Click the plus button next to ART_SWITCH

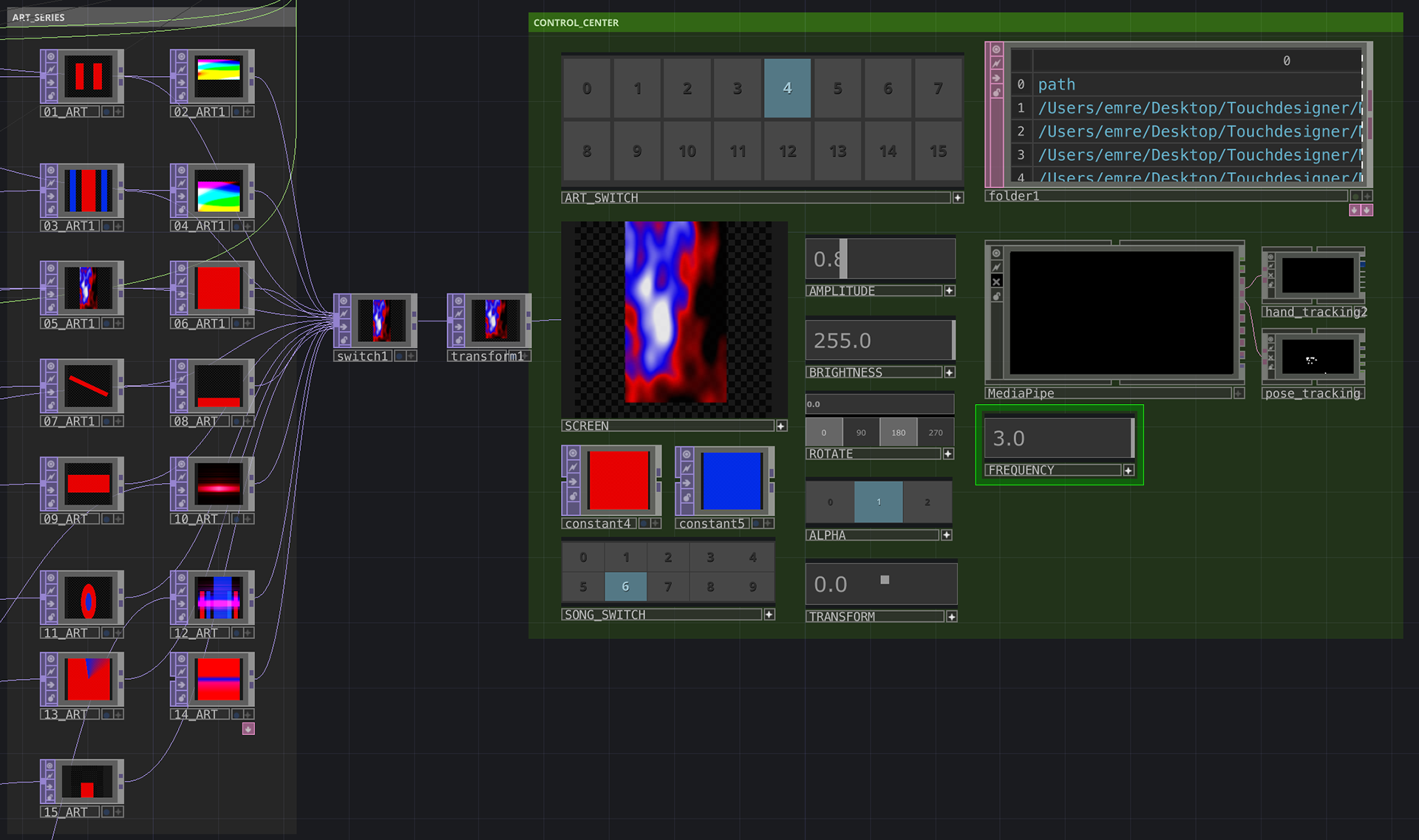coord(958,198)
